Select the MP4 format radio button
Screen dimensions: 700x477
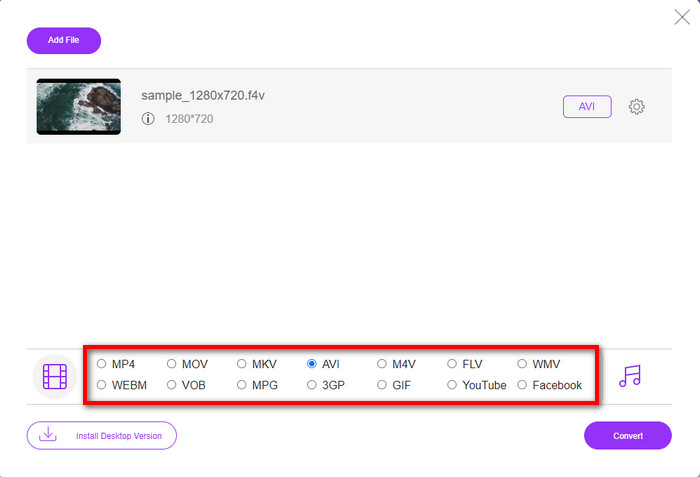coord(101,364)
